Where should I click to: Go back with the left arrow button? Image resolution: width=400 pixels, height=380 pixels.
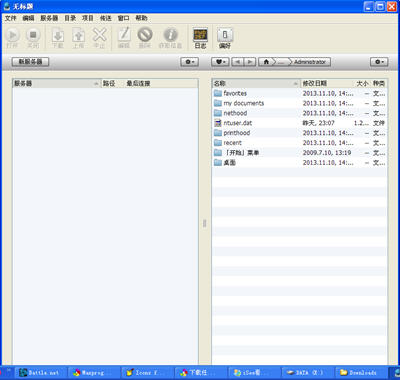tap(237, 62)
